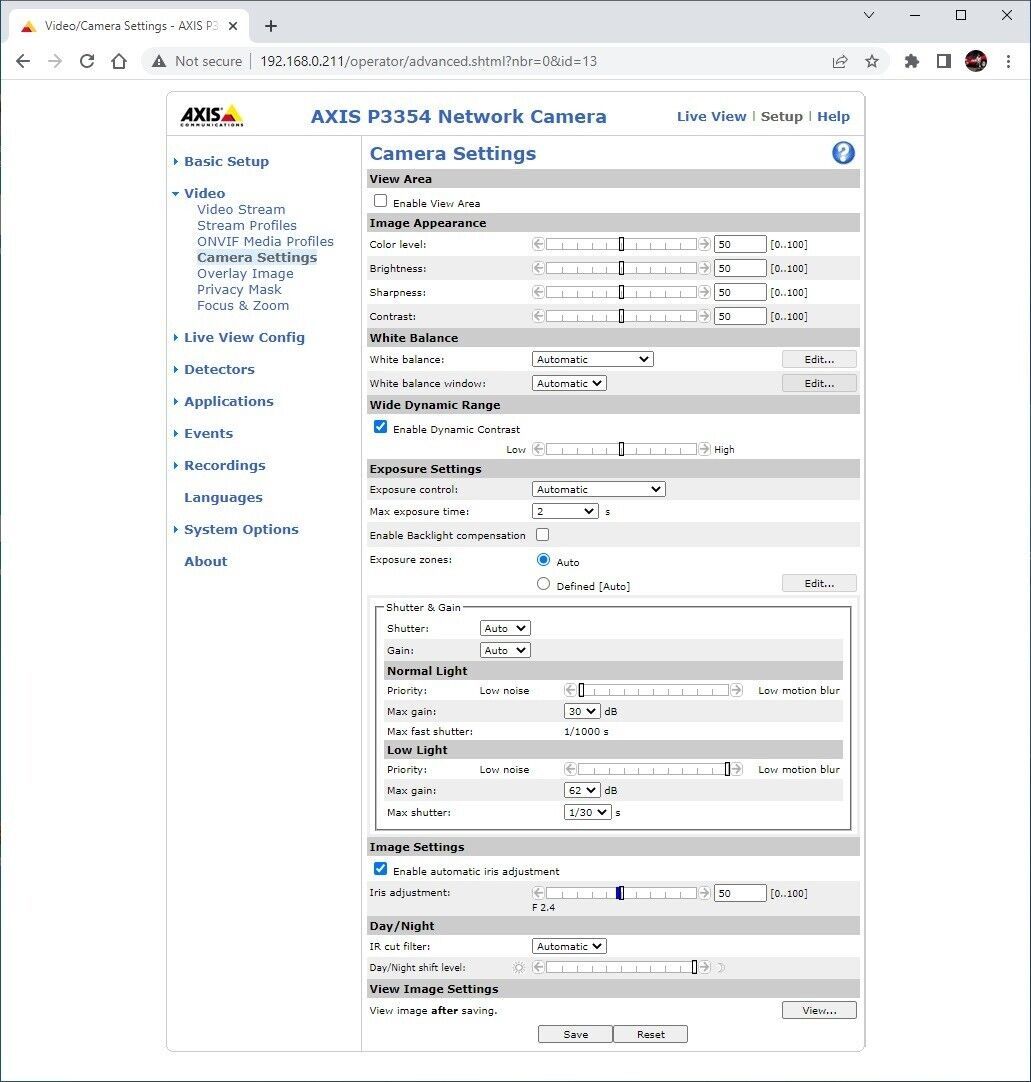
Task: Edit Exposure zones definition
Action: 819,583
